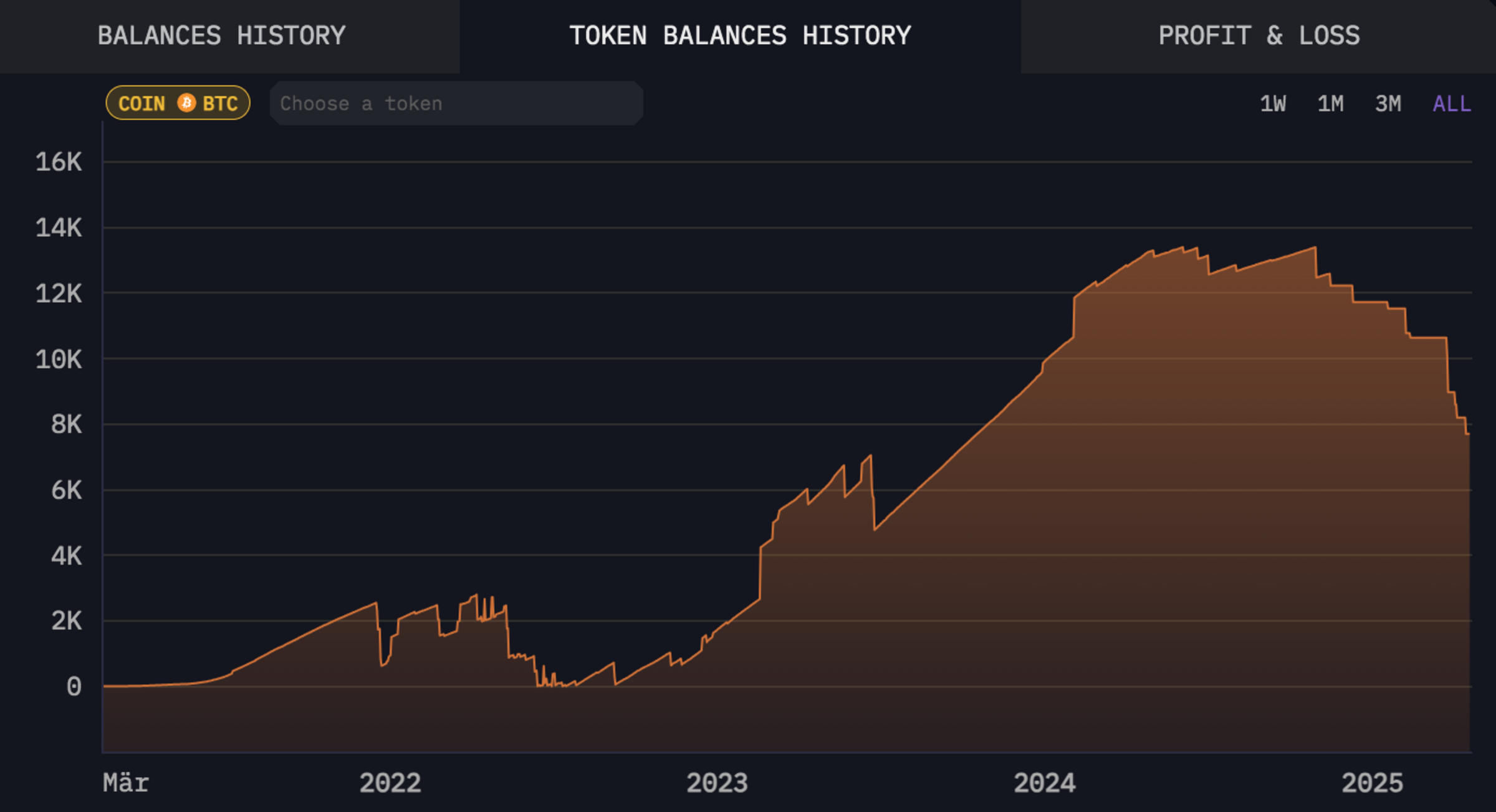Click the 2022 x-axis label
Viewport: 1496px width, 812px height.
390,783
